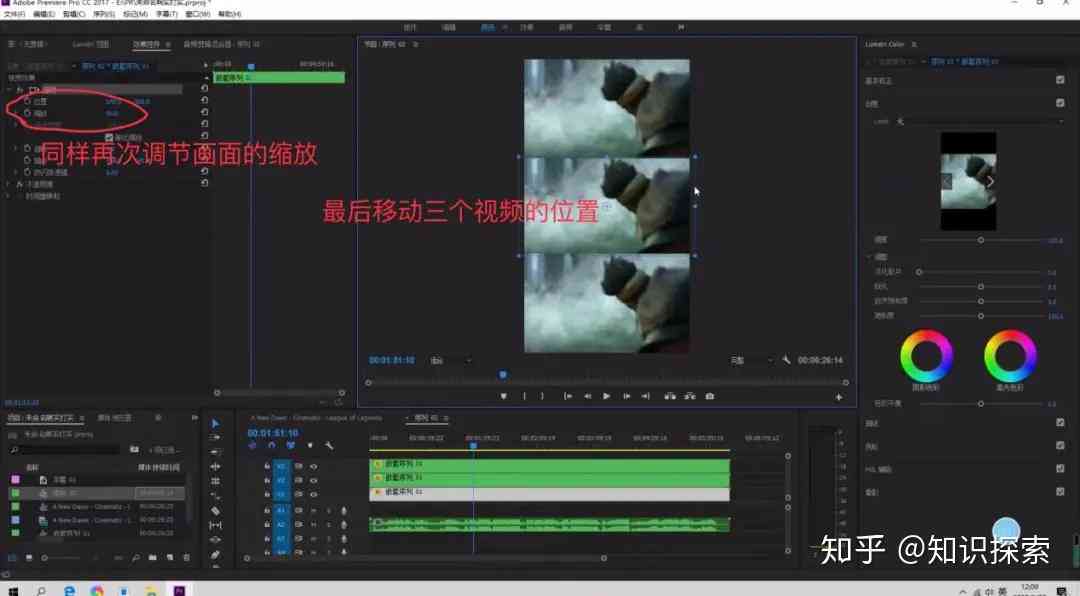Open workspace overflow chevrons in top bar
The height and width of the screenshot is (596, 1080).
681,27
